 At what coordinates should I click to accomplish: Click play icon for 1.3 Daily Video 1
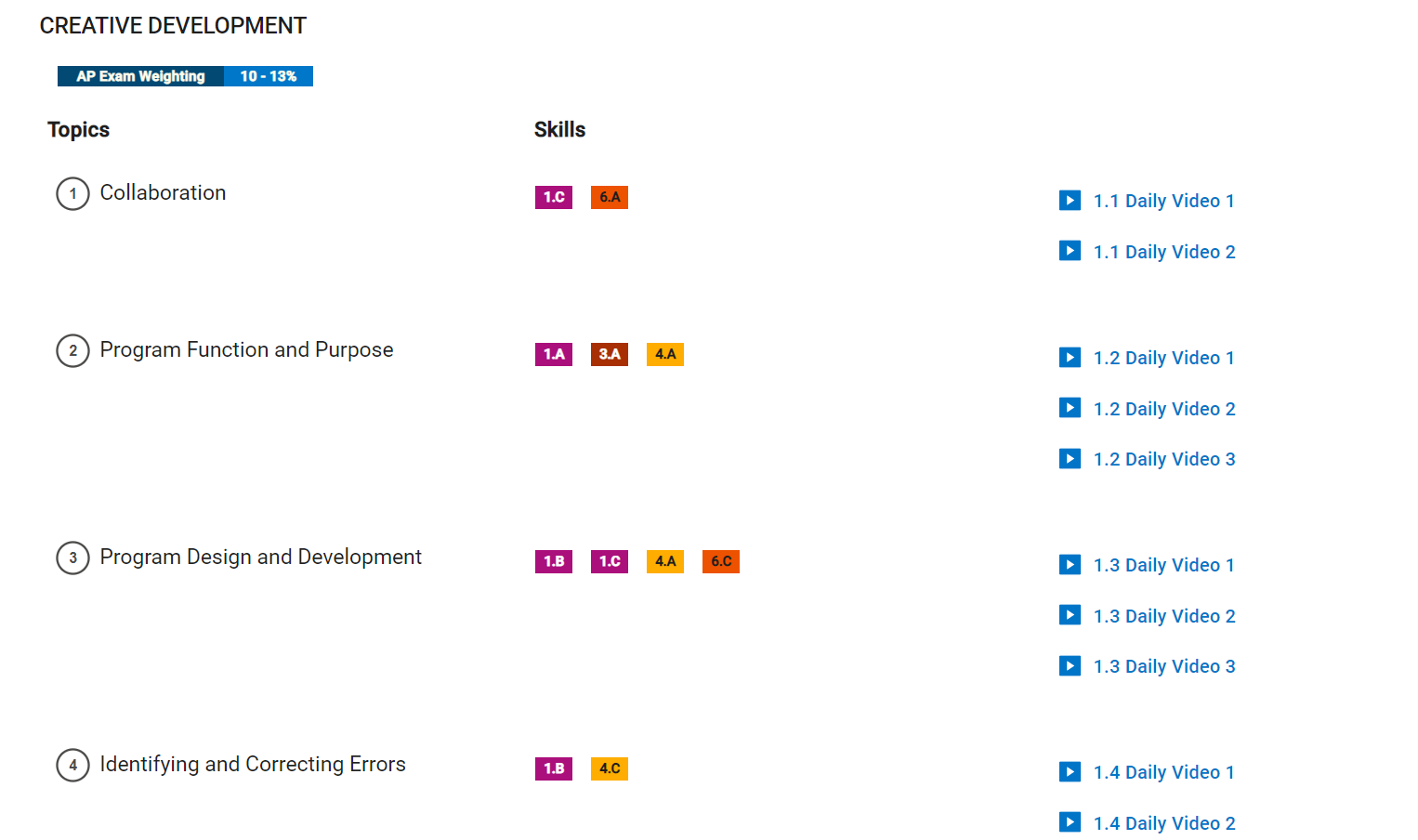[1070, 565]
